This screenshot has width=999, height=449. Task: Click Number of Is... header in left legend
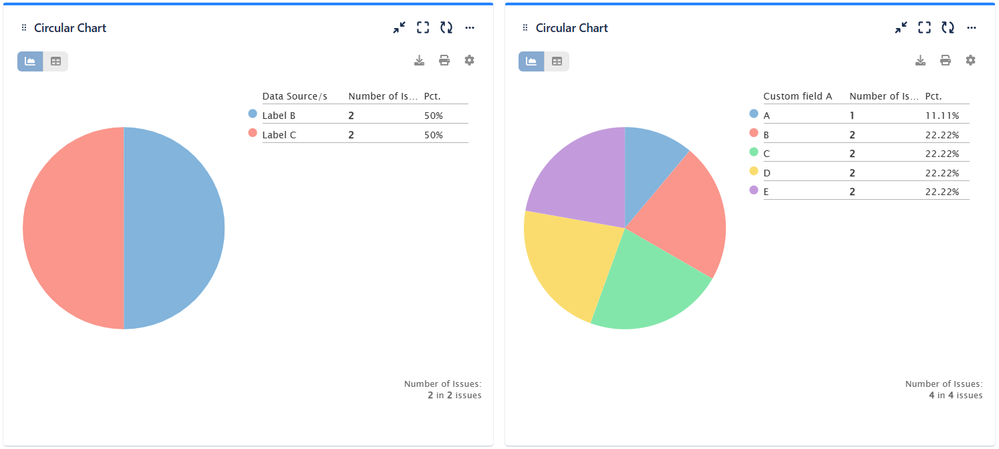383,96
